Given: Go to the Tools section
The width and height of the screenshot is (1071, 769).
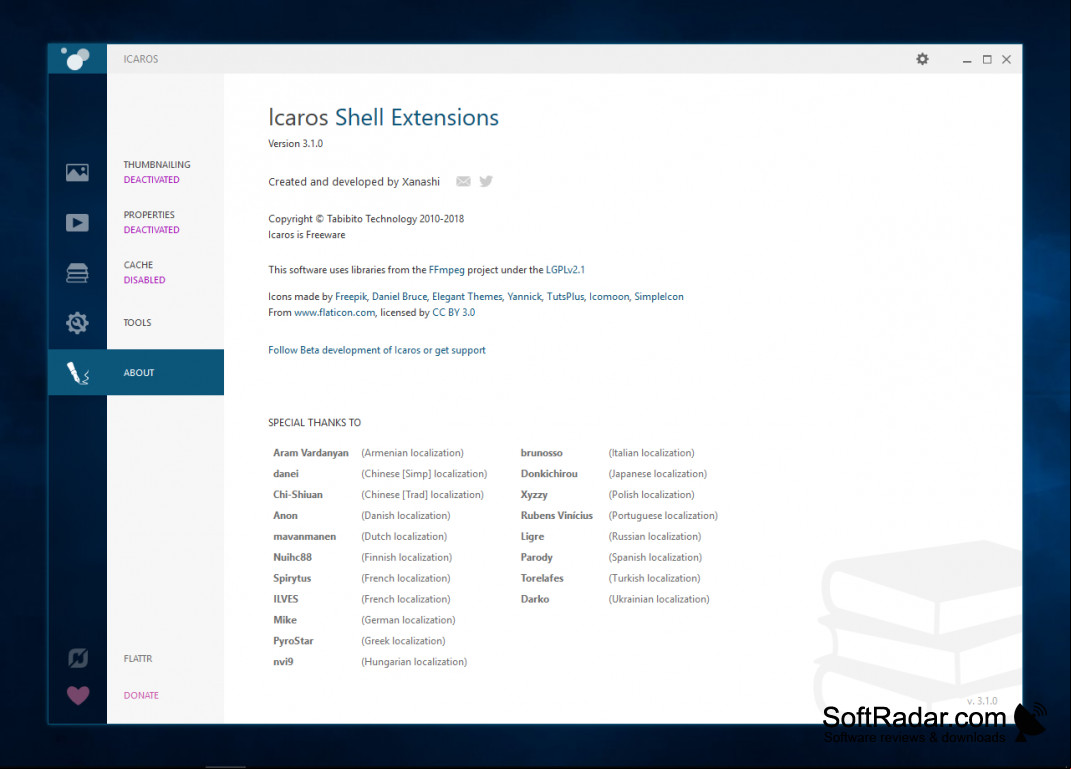Looking at the screenshot, I should pos(137,322).
